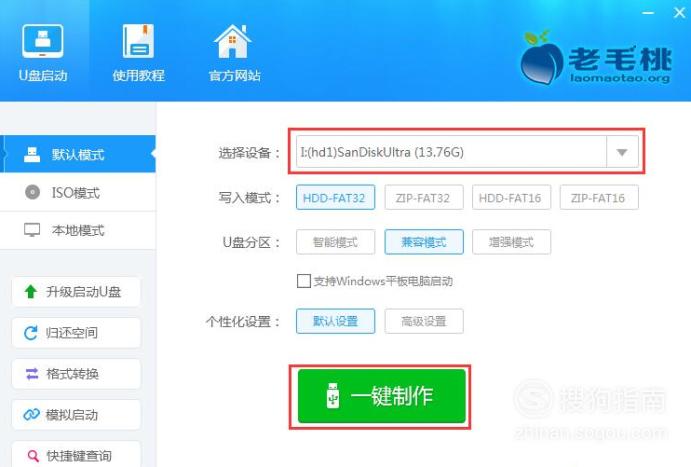Click the green arrow upgrade icon
Image resolution: width=691 pixels, height=467 pixels.
coord(30,291)
